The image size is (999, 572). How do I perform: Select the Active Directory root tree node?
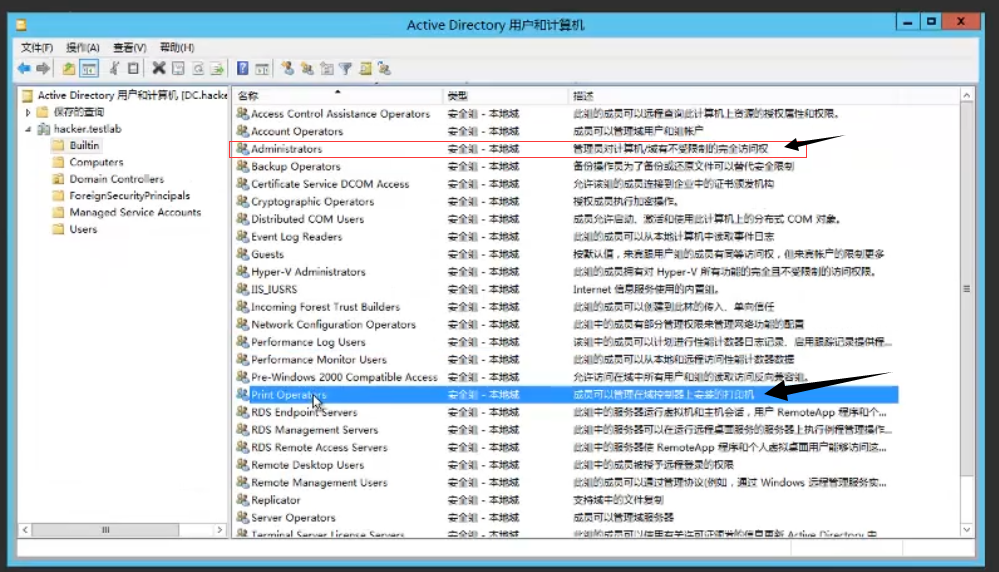tap(132, 95)
